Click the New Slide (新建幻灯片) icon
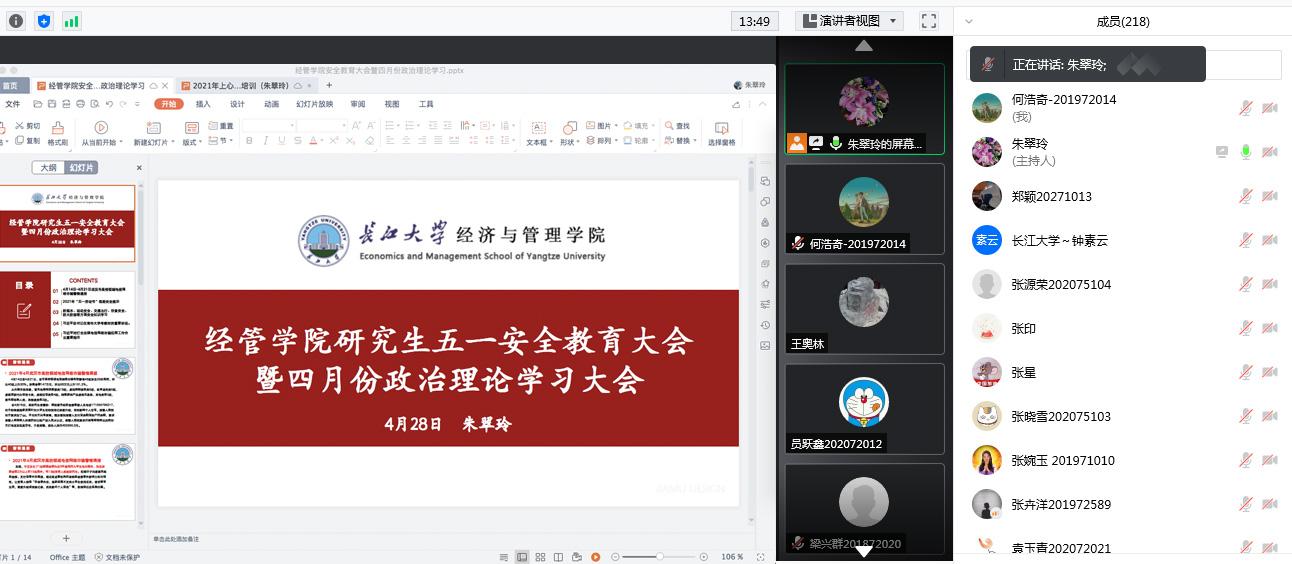Screen dimensions: 1292x564 tap(153, 133)
